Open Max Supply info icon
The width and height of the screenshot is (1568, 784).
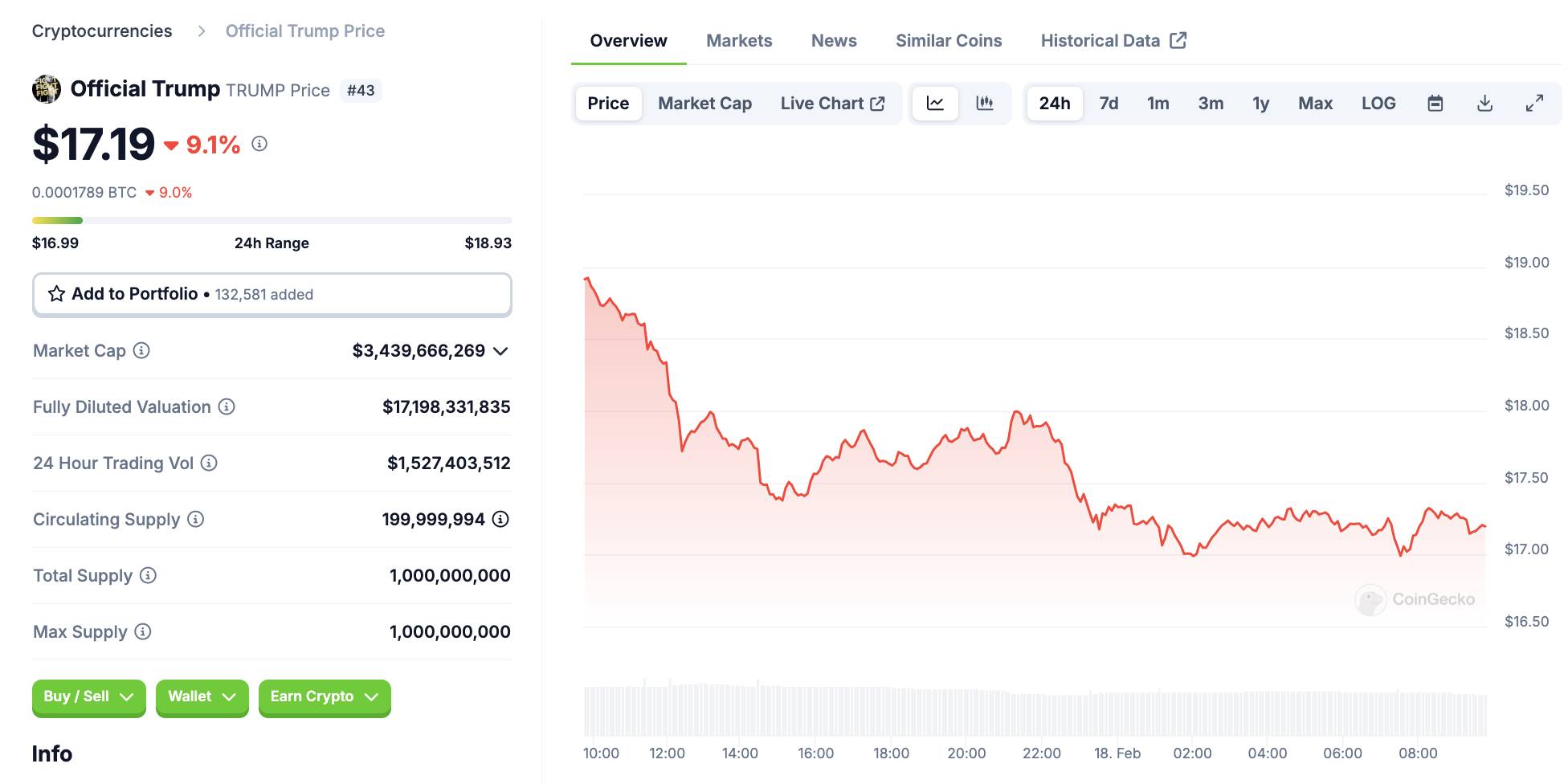click(x=143, y=631)
